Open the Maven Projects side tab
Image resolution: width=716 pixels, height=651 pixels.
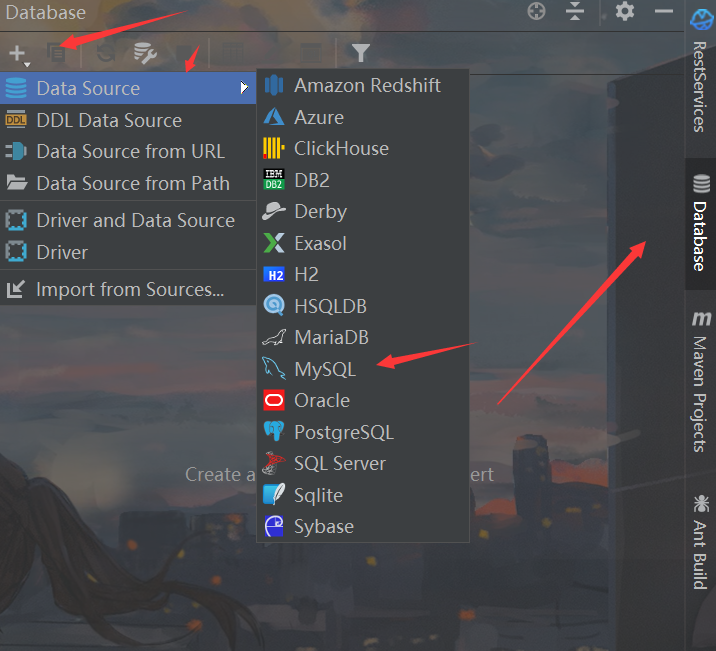point(700,381)
